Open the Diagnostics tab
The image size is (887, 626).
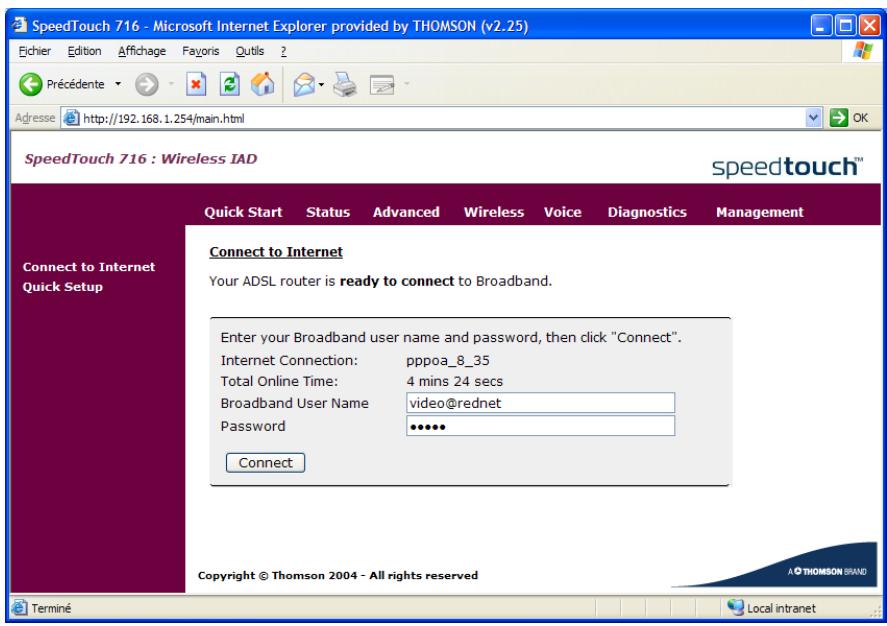tap(647, 212)
